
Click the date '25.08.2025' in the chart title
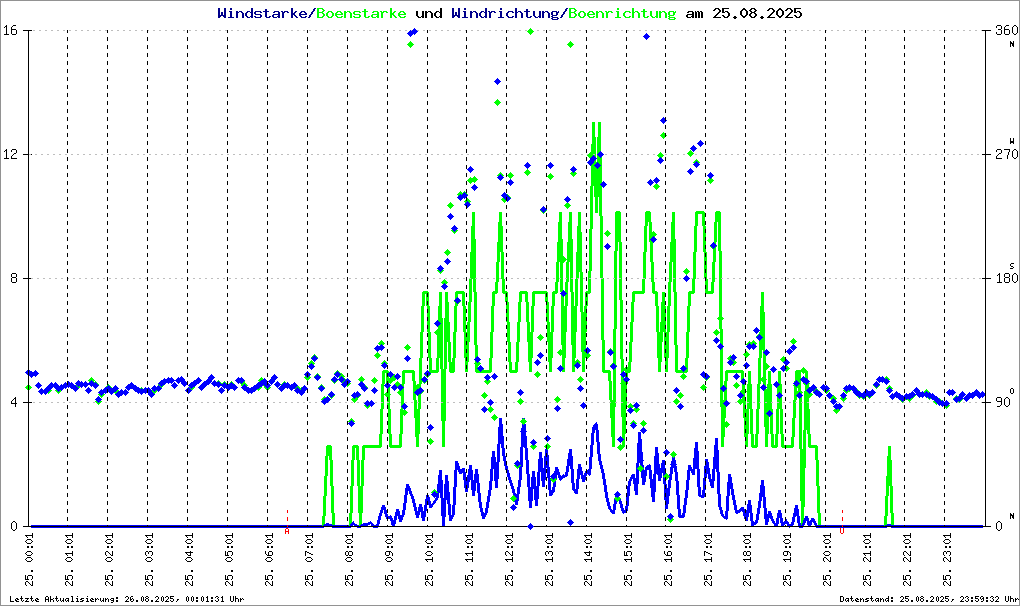point(757,13)
